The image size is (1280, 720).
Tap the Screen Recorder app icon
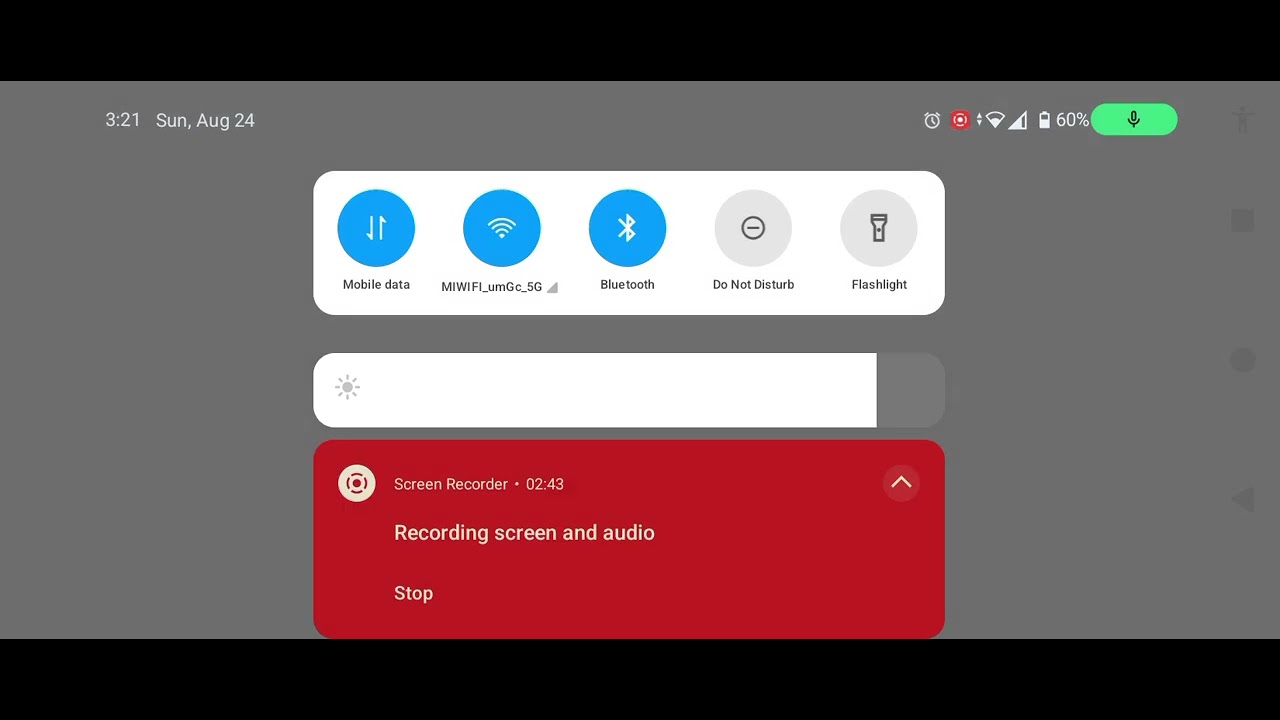(x=357, y=484)
